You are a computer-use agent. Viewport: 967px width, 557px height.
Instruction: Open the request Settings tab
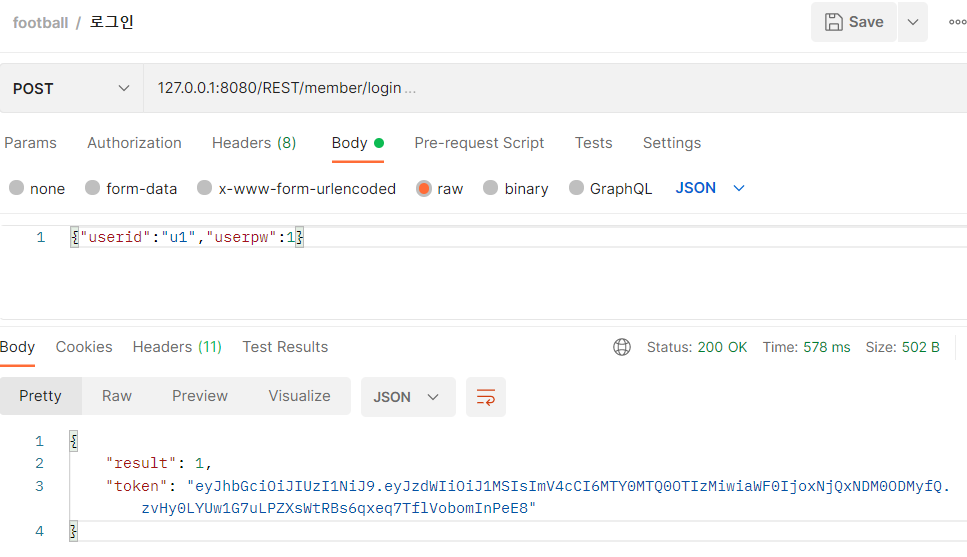pos(672,143)
